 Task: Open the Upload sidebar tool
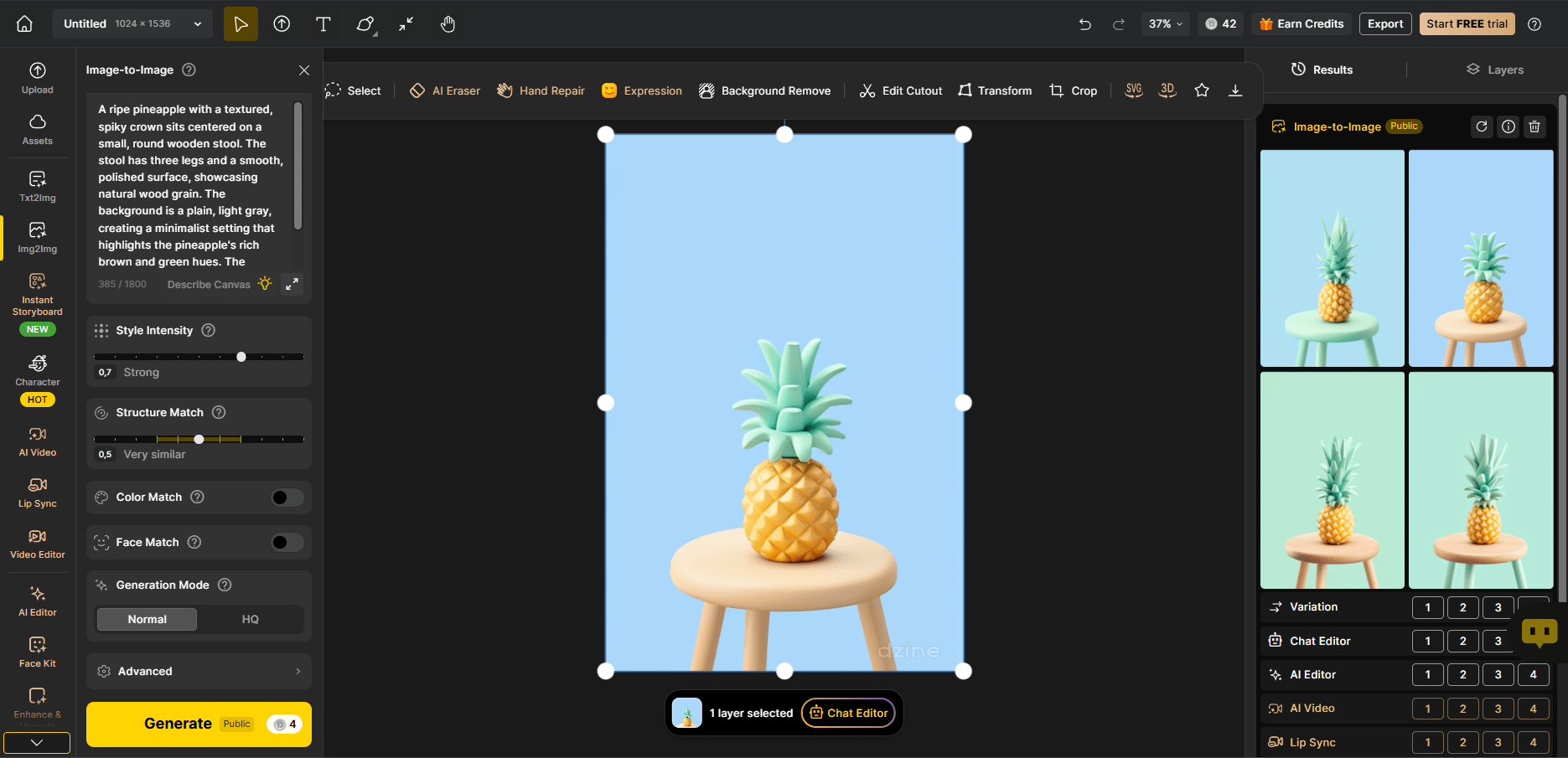[x=38, y=78]
